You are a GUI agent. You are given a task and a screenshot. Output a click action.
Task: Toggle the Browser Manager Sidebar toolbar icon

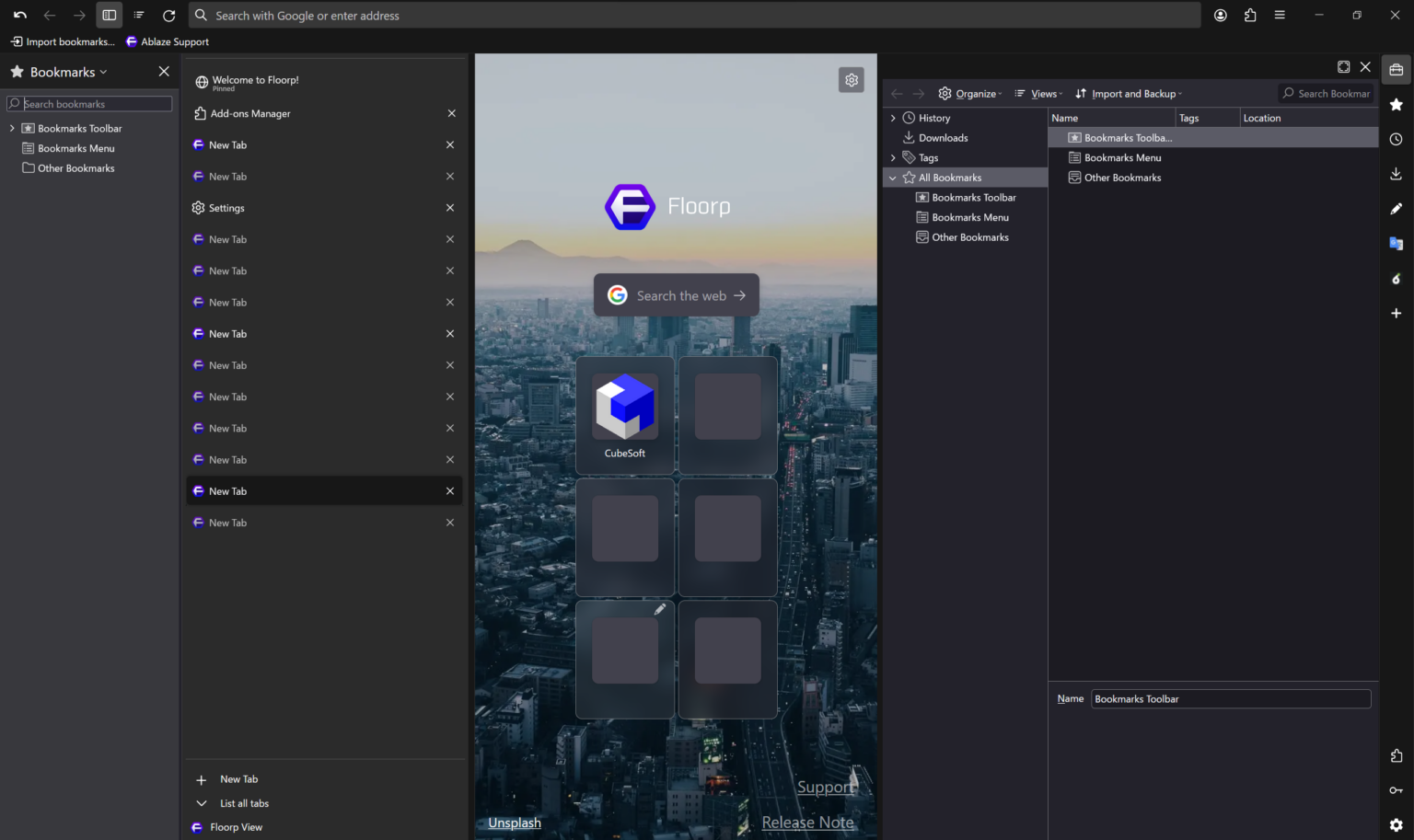tap(109, 15)
